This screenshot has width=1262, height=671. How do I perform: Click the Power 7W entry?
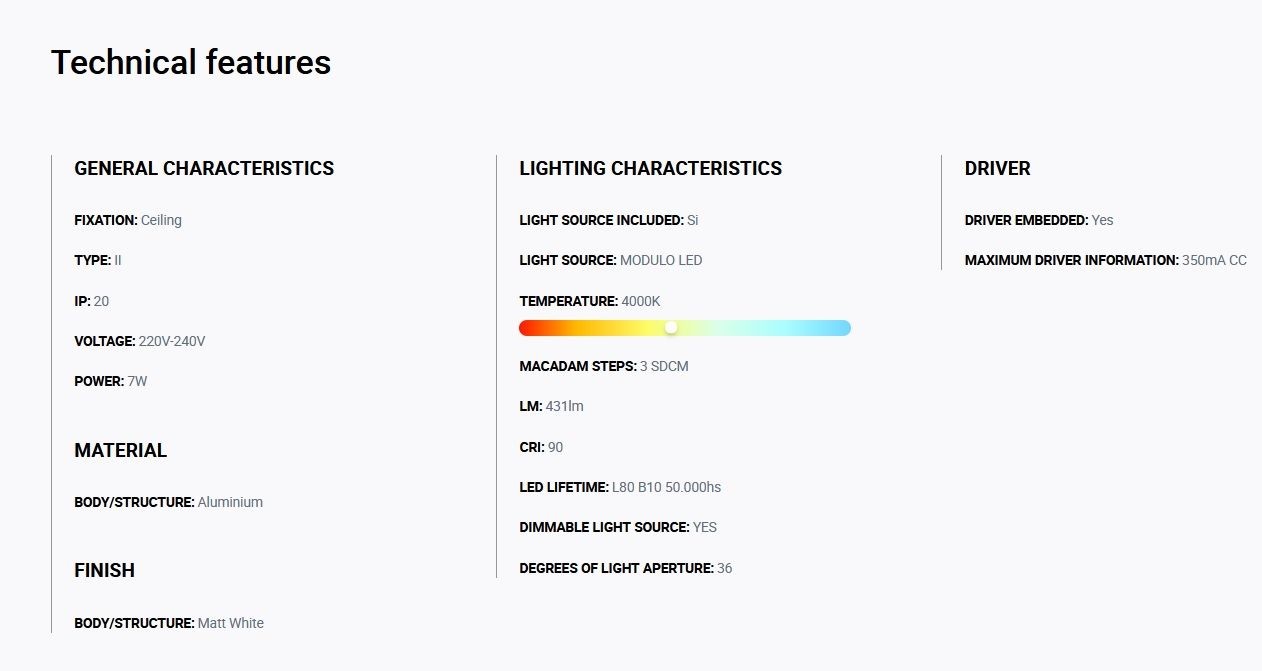coord(111,381)
